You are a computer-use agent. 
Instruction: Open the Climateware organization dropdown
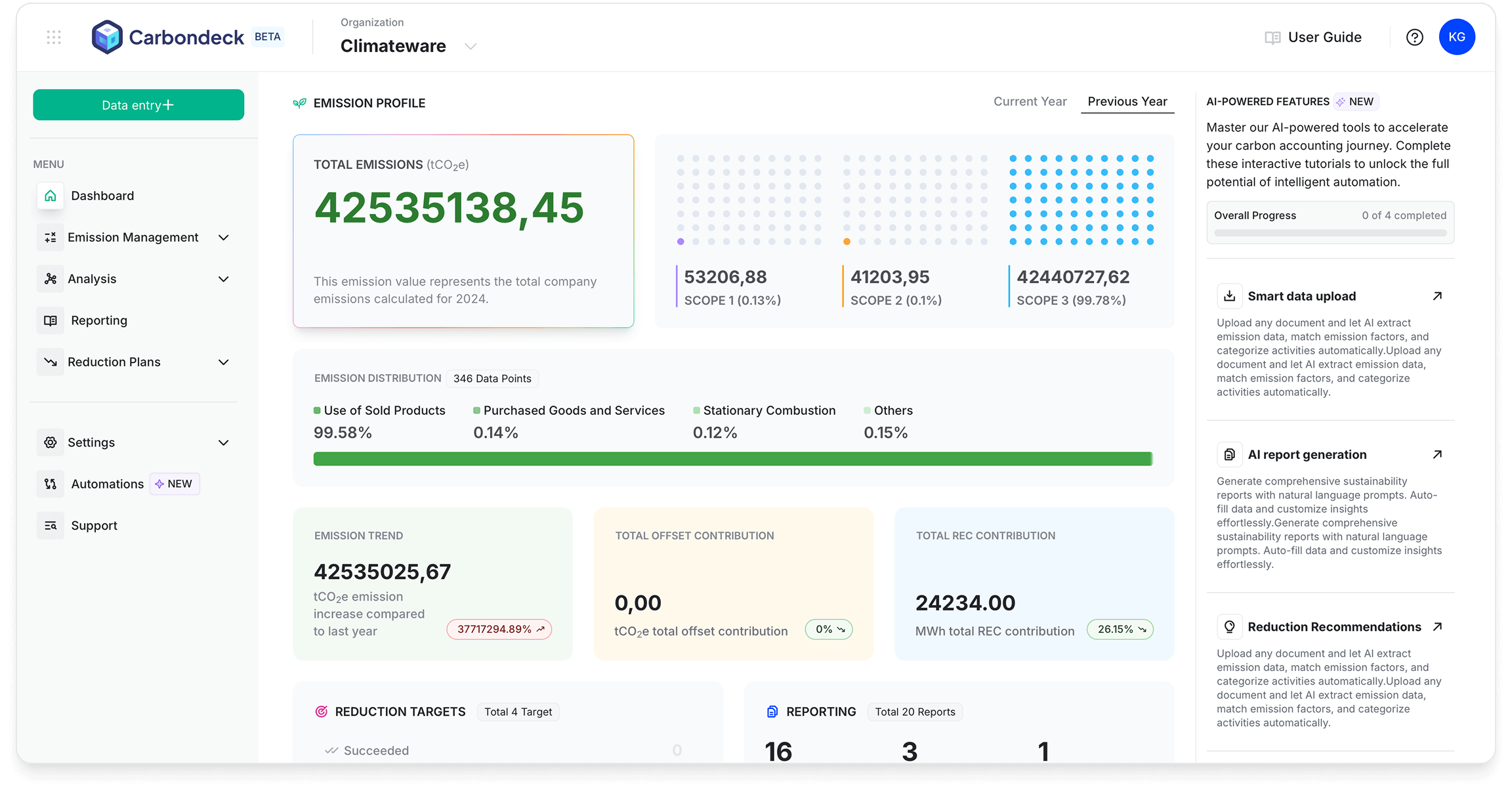point(470,46)
